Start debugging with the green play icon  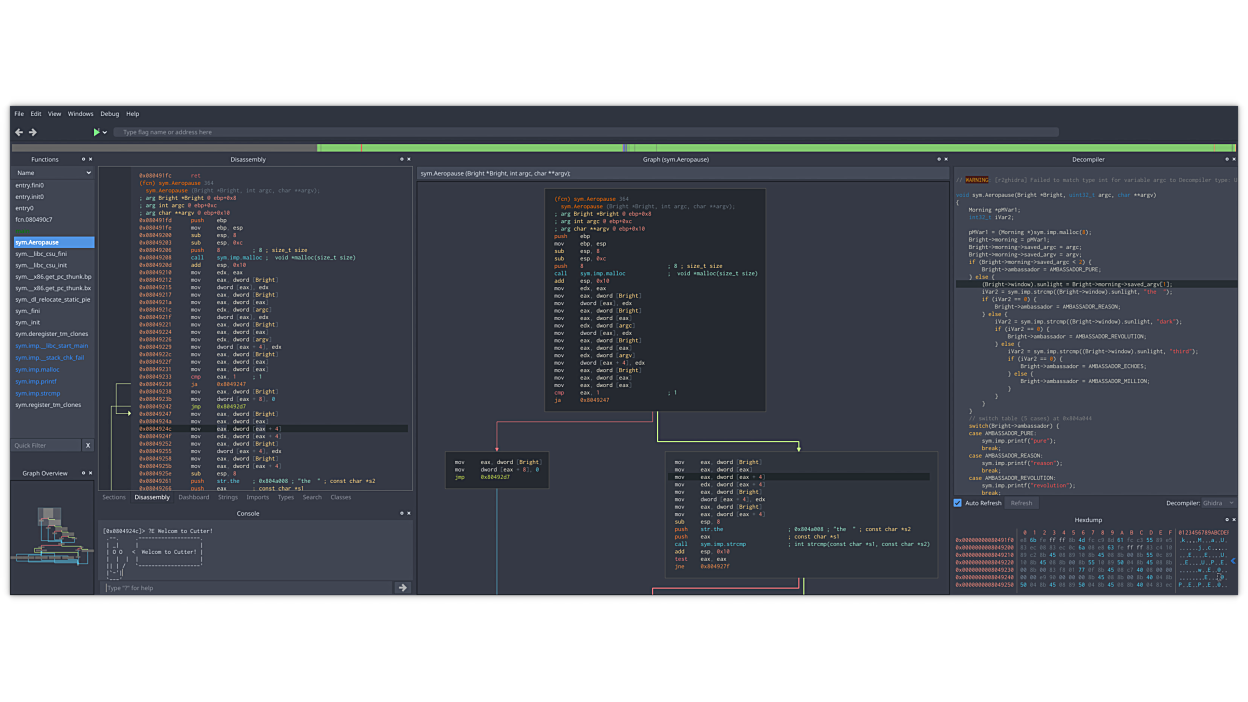point(97,132)
